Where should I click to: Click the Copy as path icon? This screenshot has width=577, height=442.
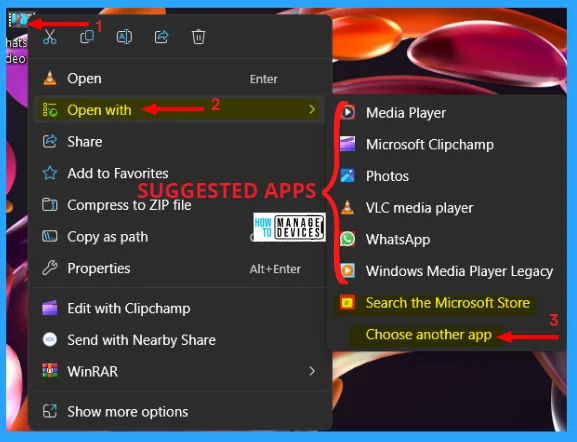click(x=50, y=236)
